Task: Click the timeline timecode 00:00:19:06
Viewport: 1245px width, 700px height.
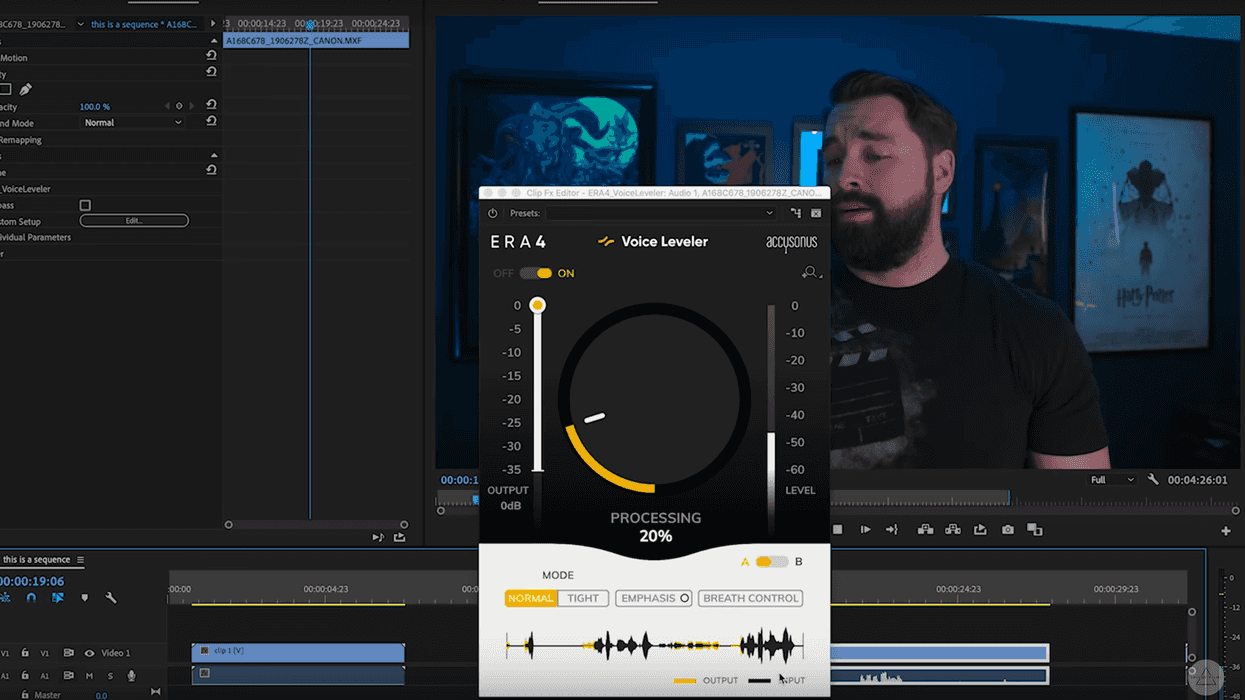Action: tap(32, 581)
